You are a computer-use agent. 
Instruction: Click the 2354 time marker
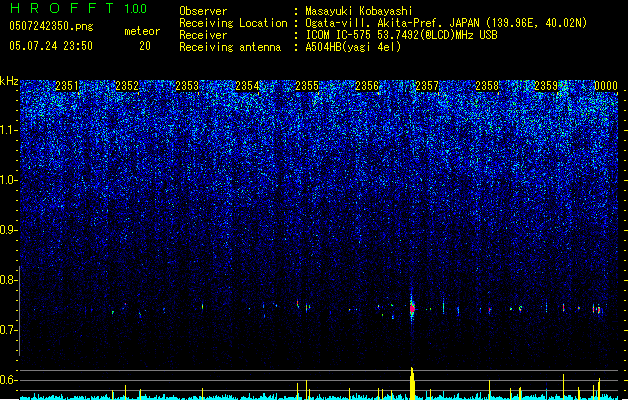coord(247,86)
